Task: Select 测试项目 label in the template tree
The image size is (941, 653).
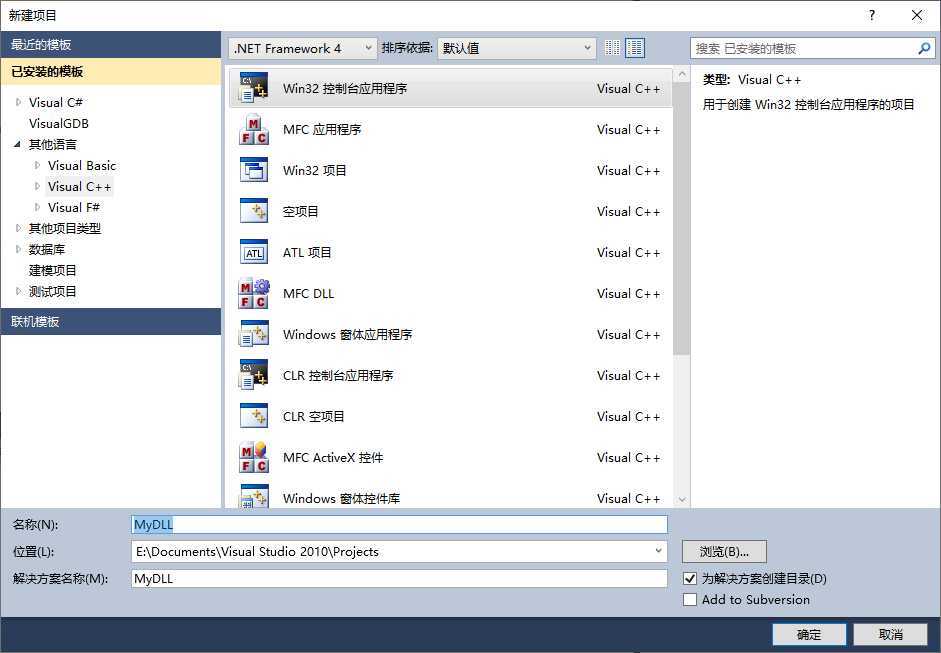Action: pos(53,292)
